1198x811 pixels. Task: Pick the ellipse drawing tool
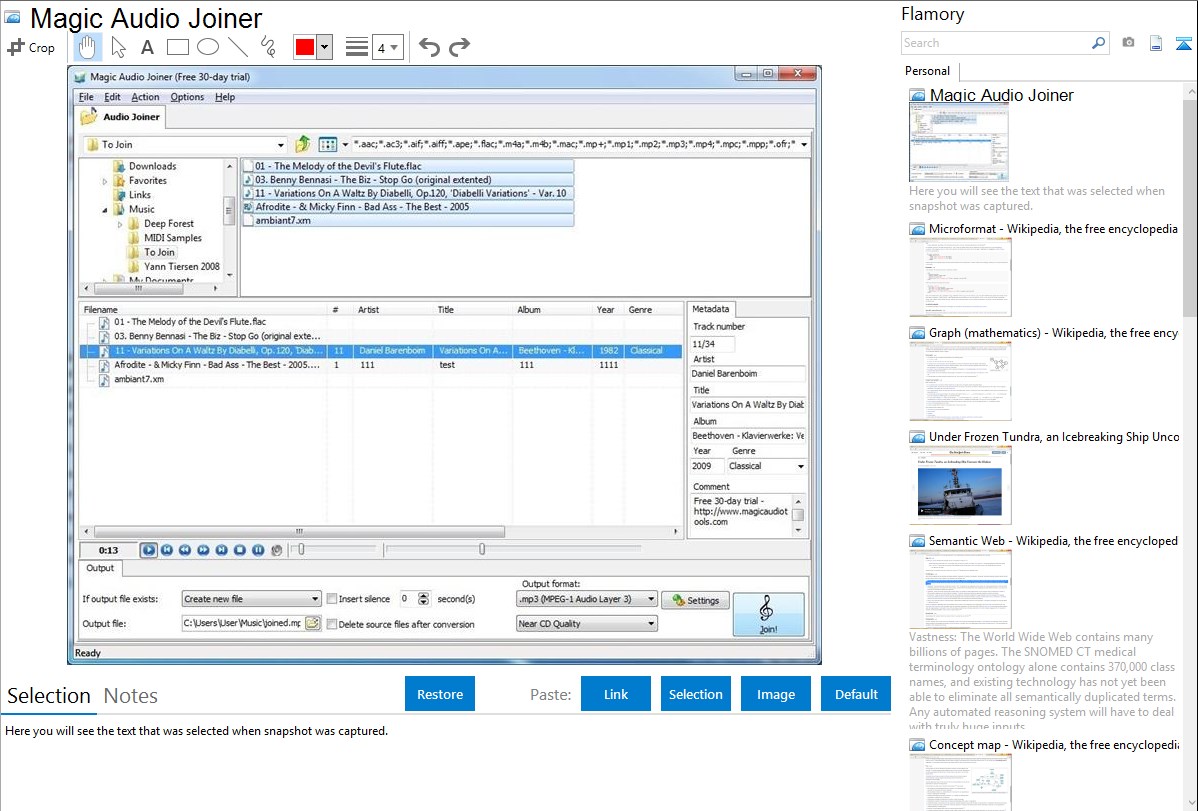207,47
